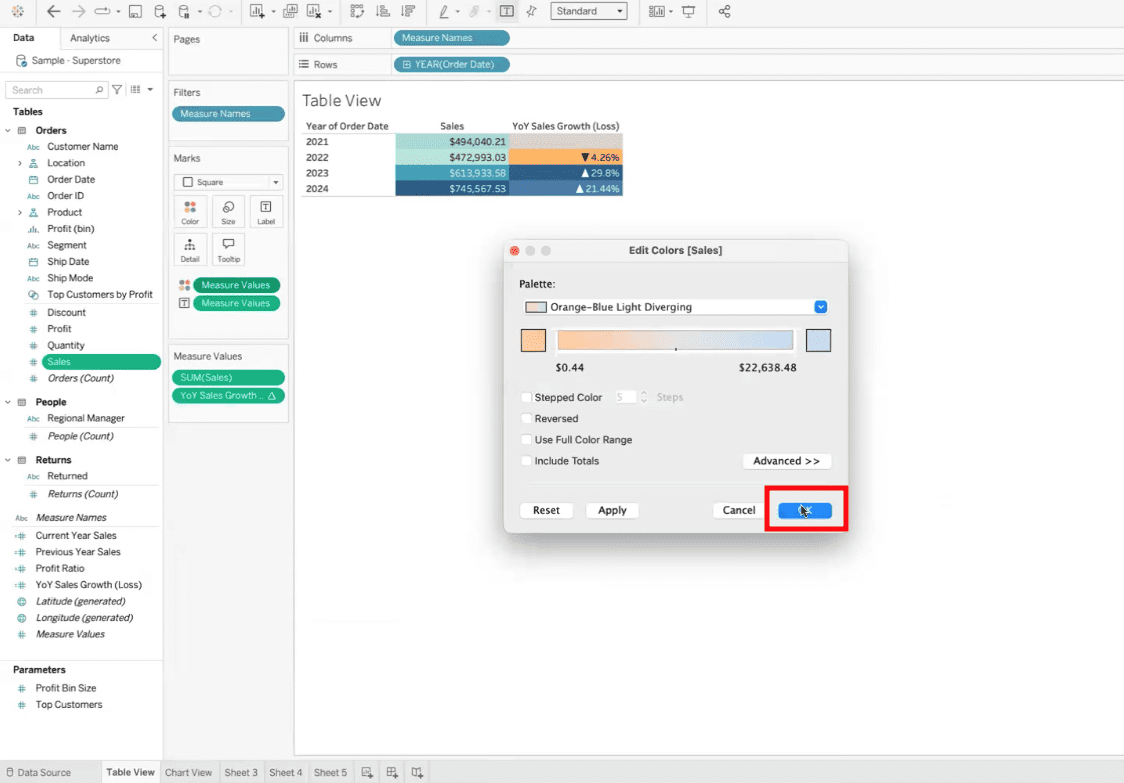Open the Orange-Blue Light Diverging palette dropdown
Image resolution: width=1124 pixels, height=783 pixels.
point(821,307)
